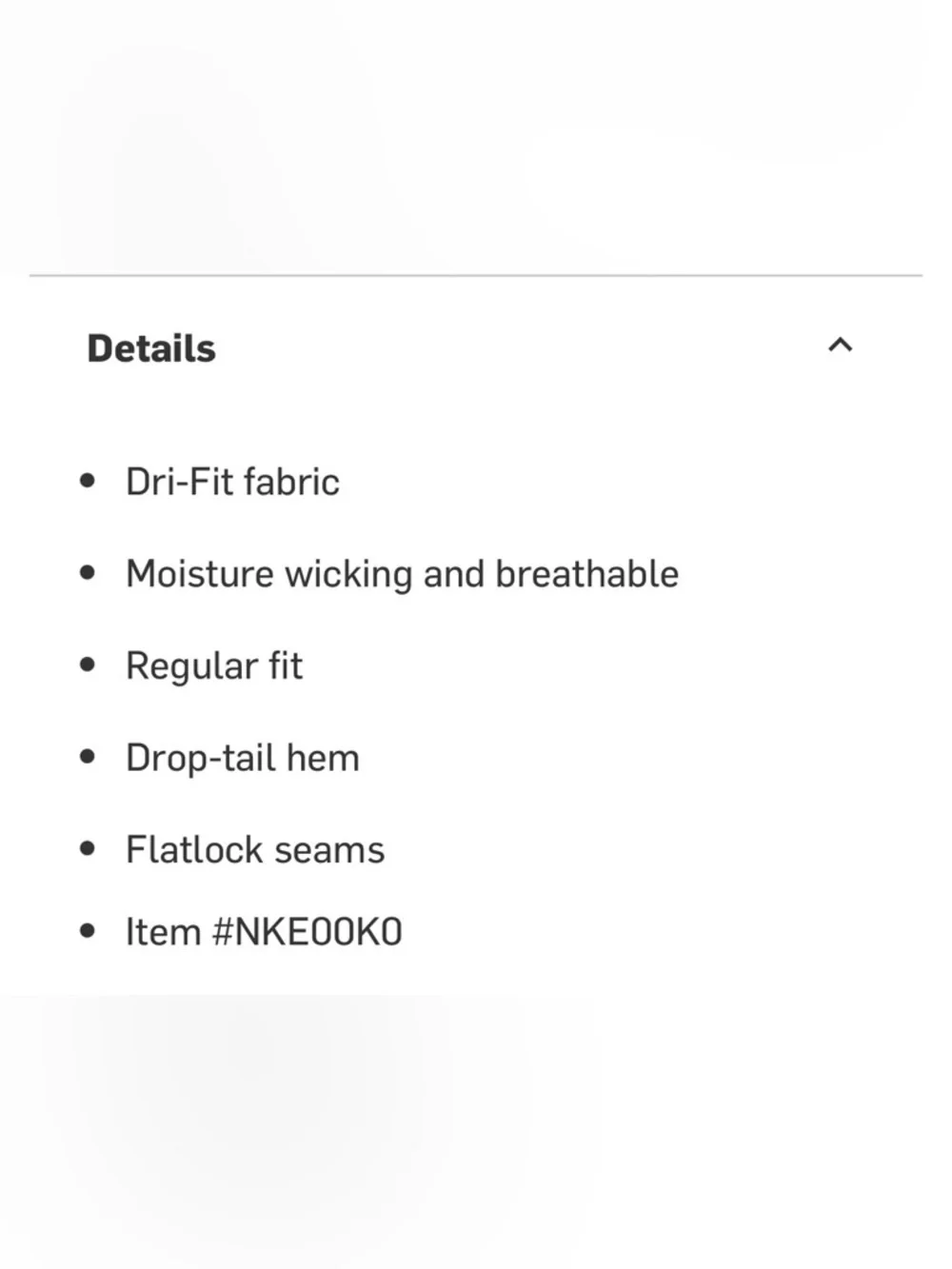Click the word fabric in first bullet
Image resolution: width=952 pixels, height=1269 pixels.
tap(291, 482)
